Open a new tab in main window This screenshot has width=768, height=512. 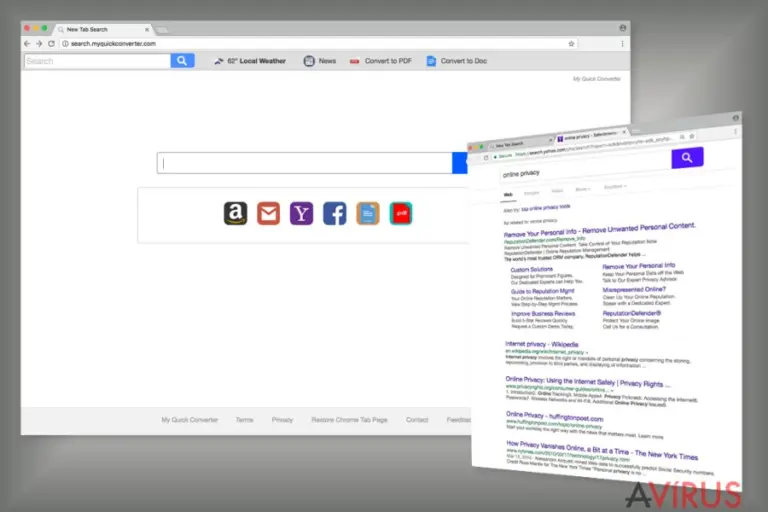pos(161,30)
